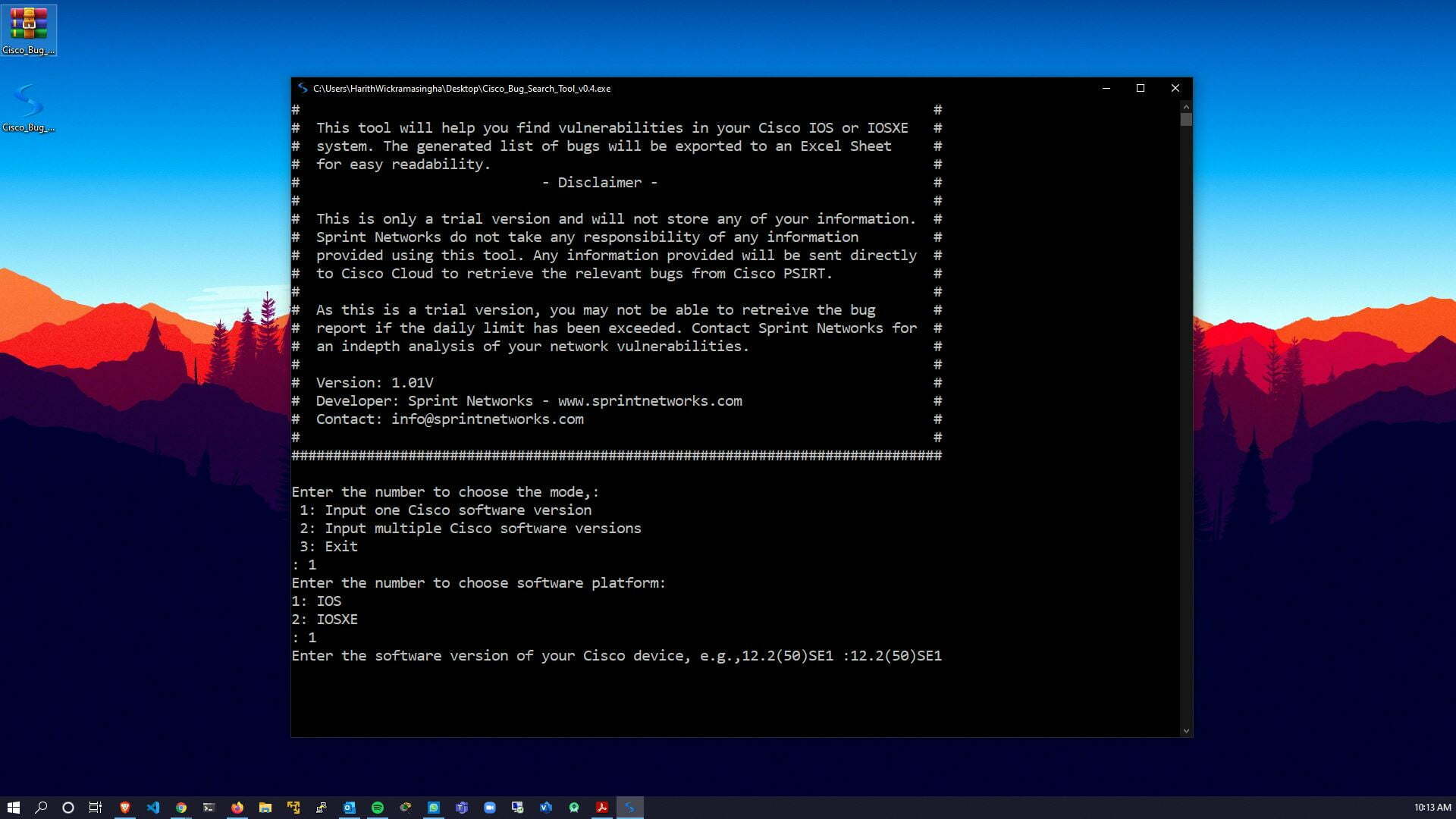Click the '1: IOS' platform line
The width and height of the screenshot is (1456, 819).
[x=316, y=601]
